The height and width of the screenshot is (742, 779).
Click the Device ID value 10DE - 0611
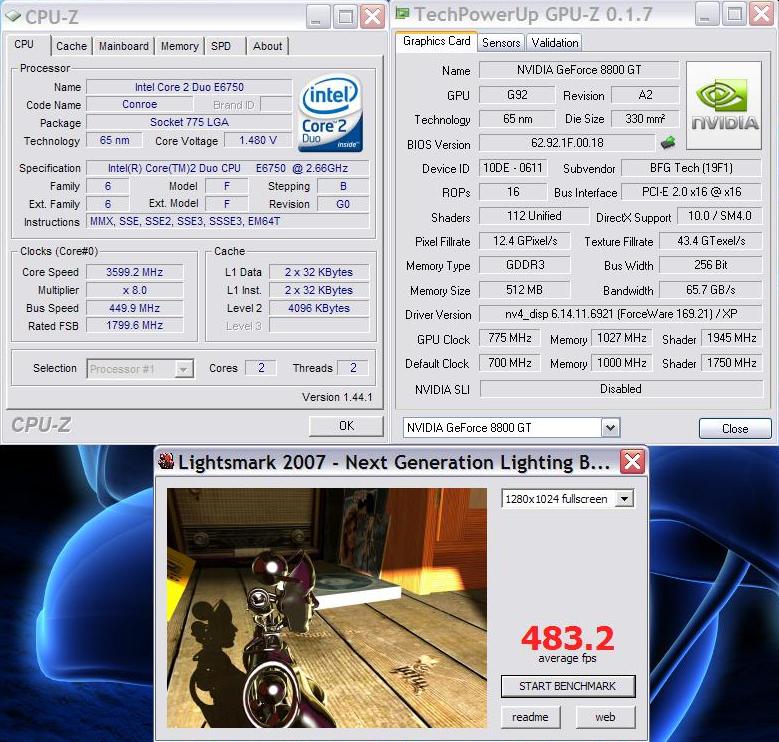pos(513,168)
